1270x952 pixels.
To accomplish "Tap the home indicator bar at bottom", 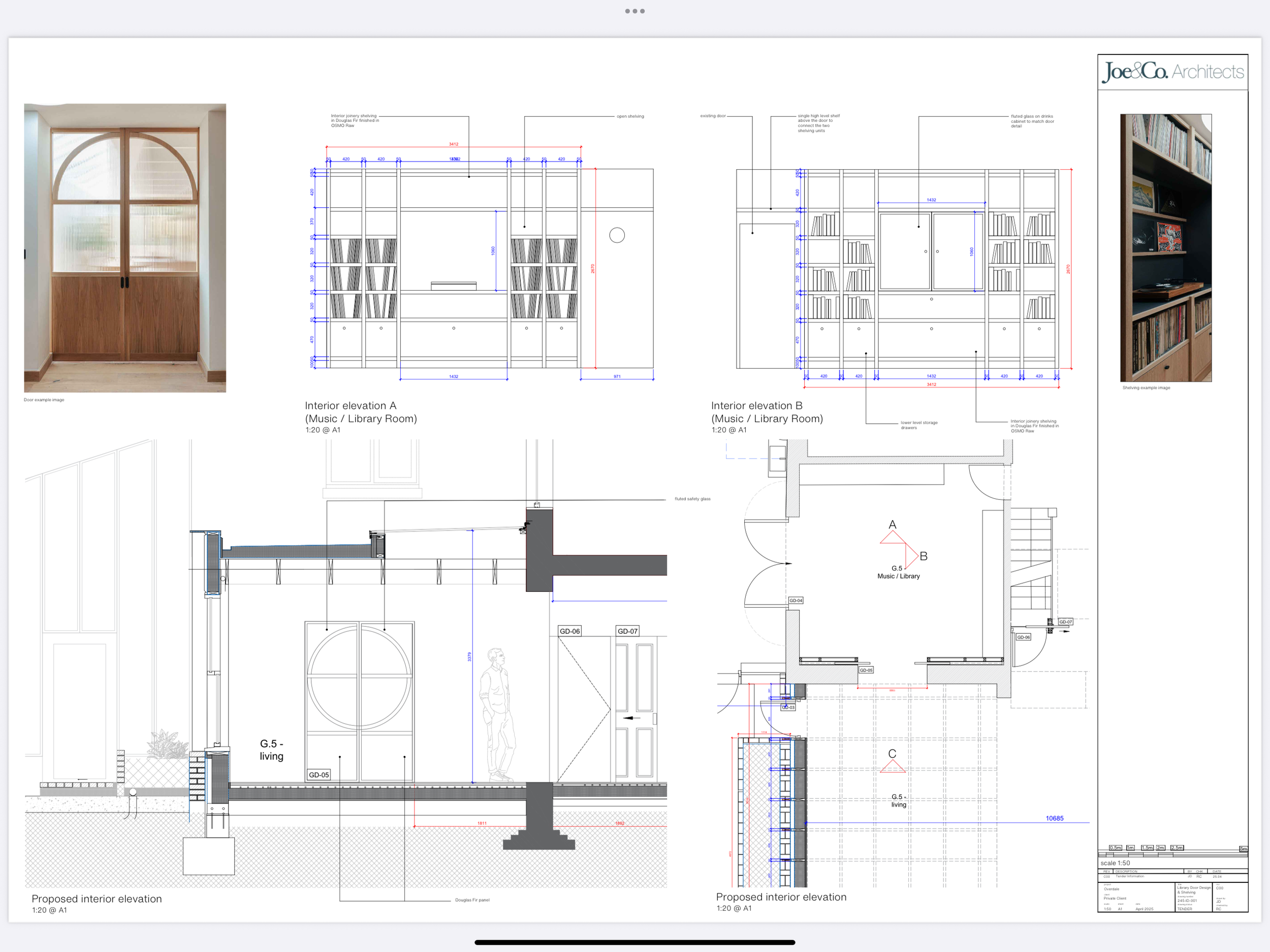I will (634, 942).
